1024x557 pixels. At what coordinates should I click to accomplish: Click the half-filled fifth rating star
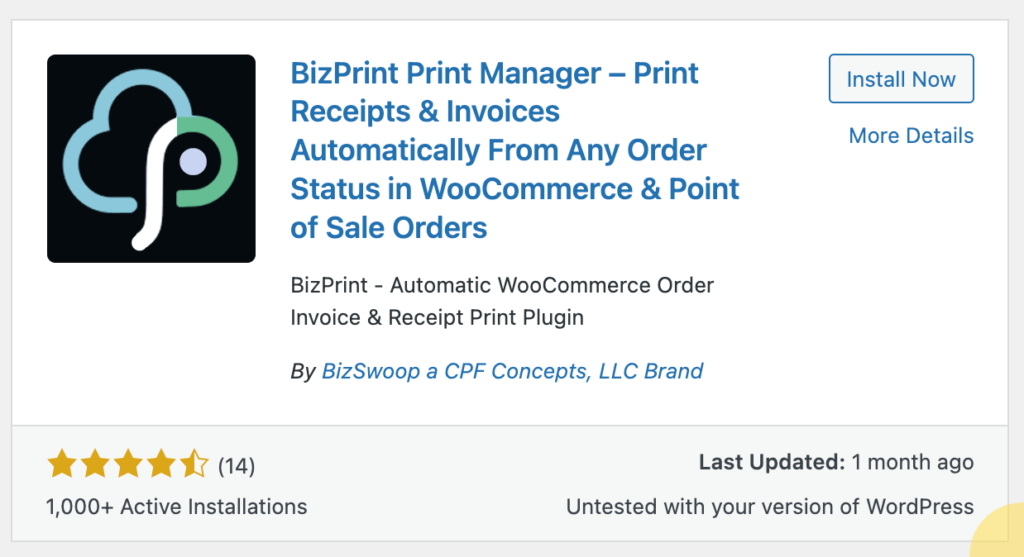(194, 464)
